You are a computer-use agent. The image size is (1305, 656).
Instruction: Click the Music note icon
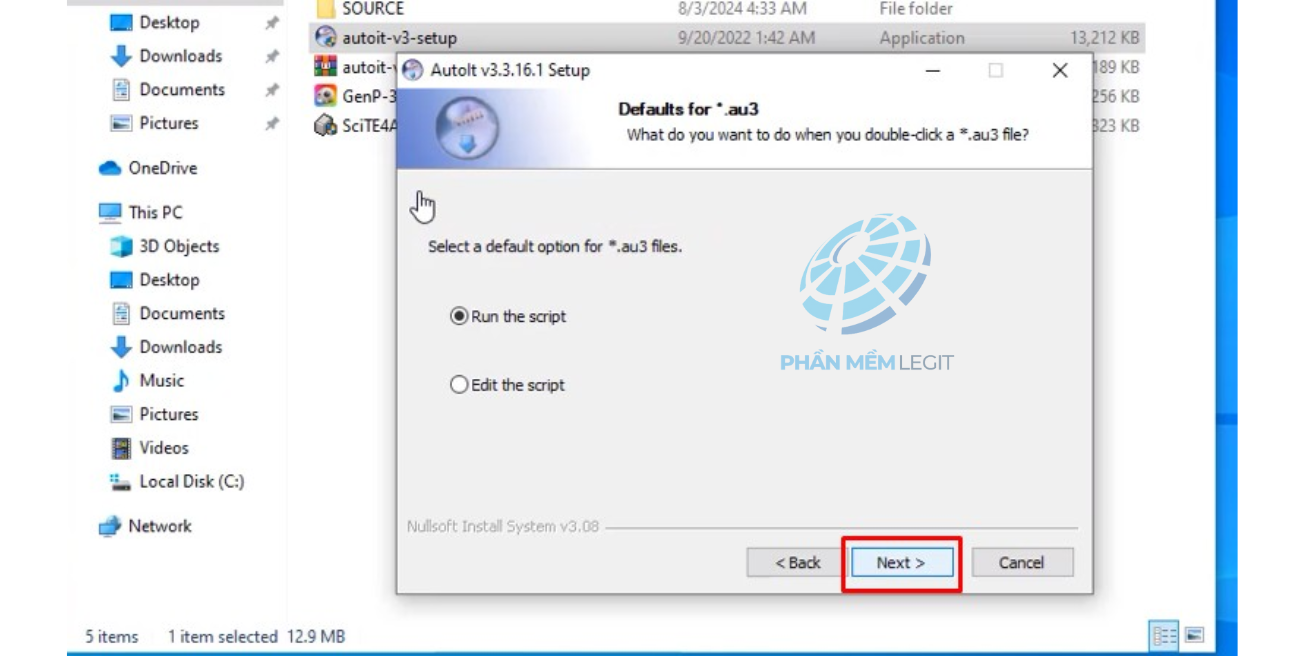[121, 381]
